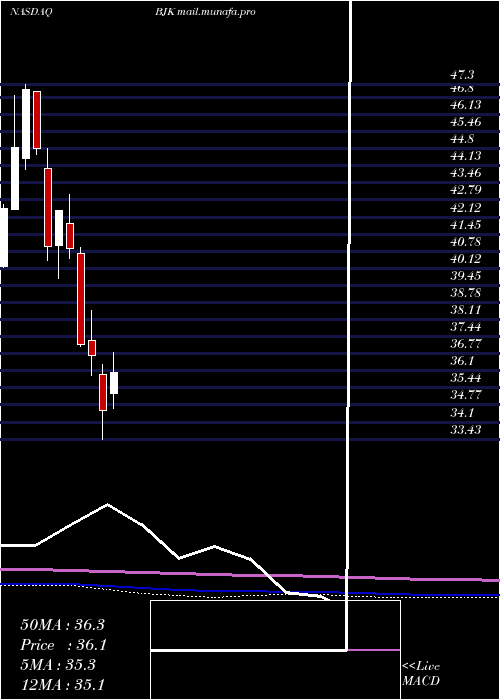Click the 12MA : 35.1 readout
Image resolution: width=500 pixels, height=700 pixels.
coord(62,684)
